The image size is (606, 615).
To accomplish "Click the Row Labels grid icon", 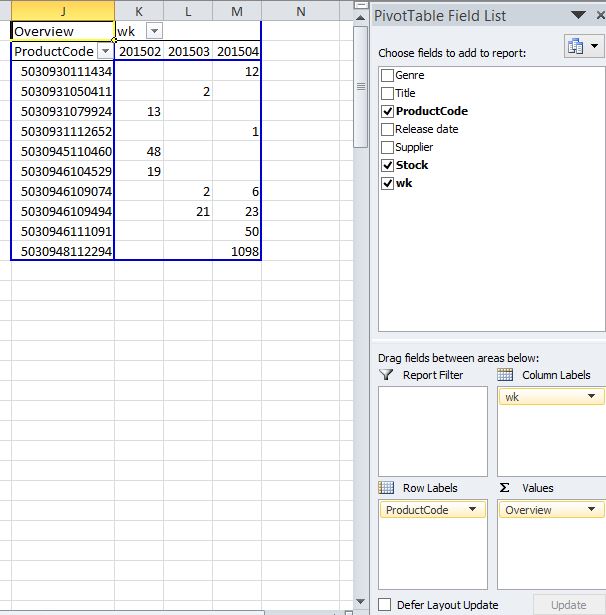I will pyautogui.click(x=386, y=488).
